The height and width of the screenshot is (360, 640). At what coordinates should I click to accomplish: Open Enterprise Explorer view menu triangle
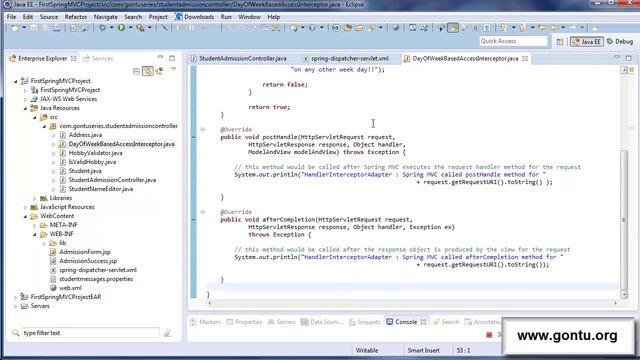(173, 69)
